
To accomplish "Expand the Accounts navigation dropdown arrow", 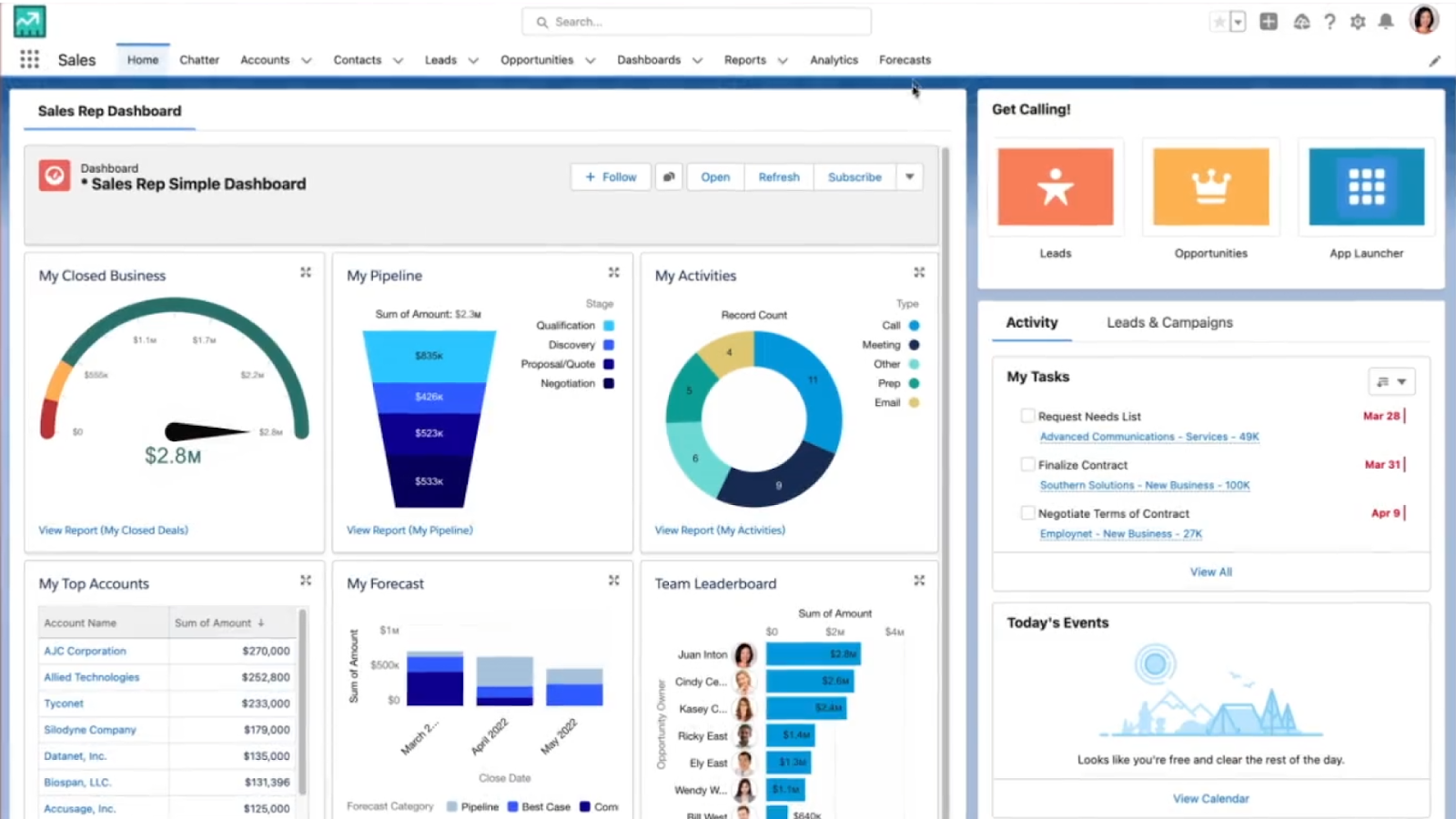I will [307, 61].
